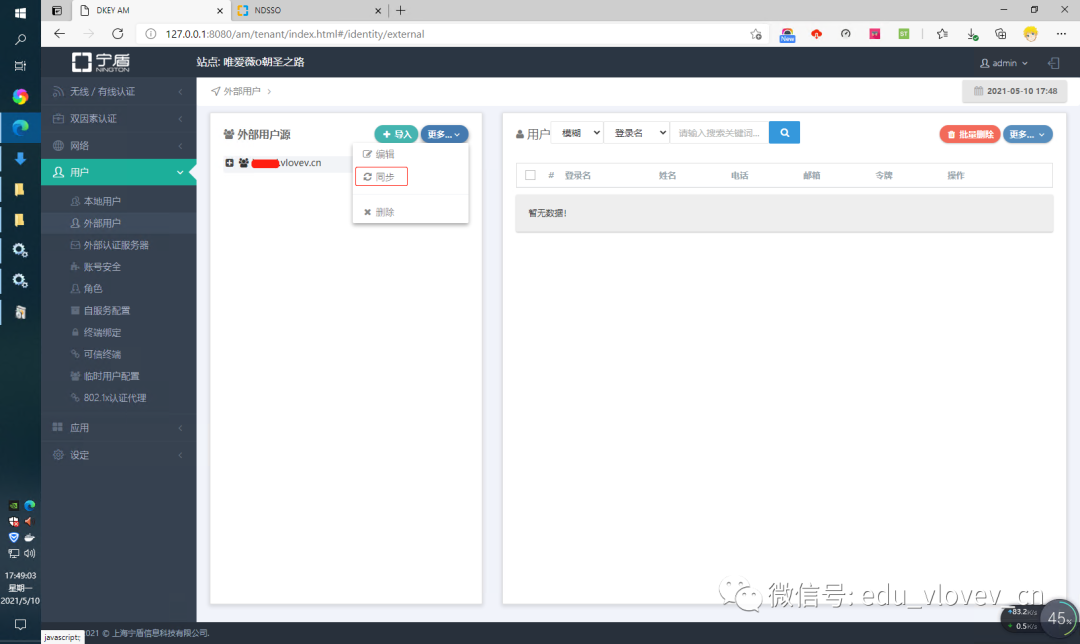Expand the 网络 sidebar menu
Viewport: 1080px width, 644px height.
pyautogui.click(x=118, y=145)
